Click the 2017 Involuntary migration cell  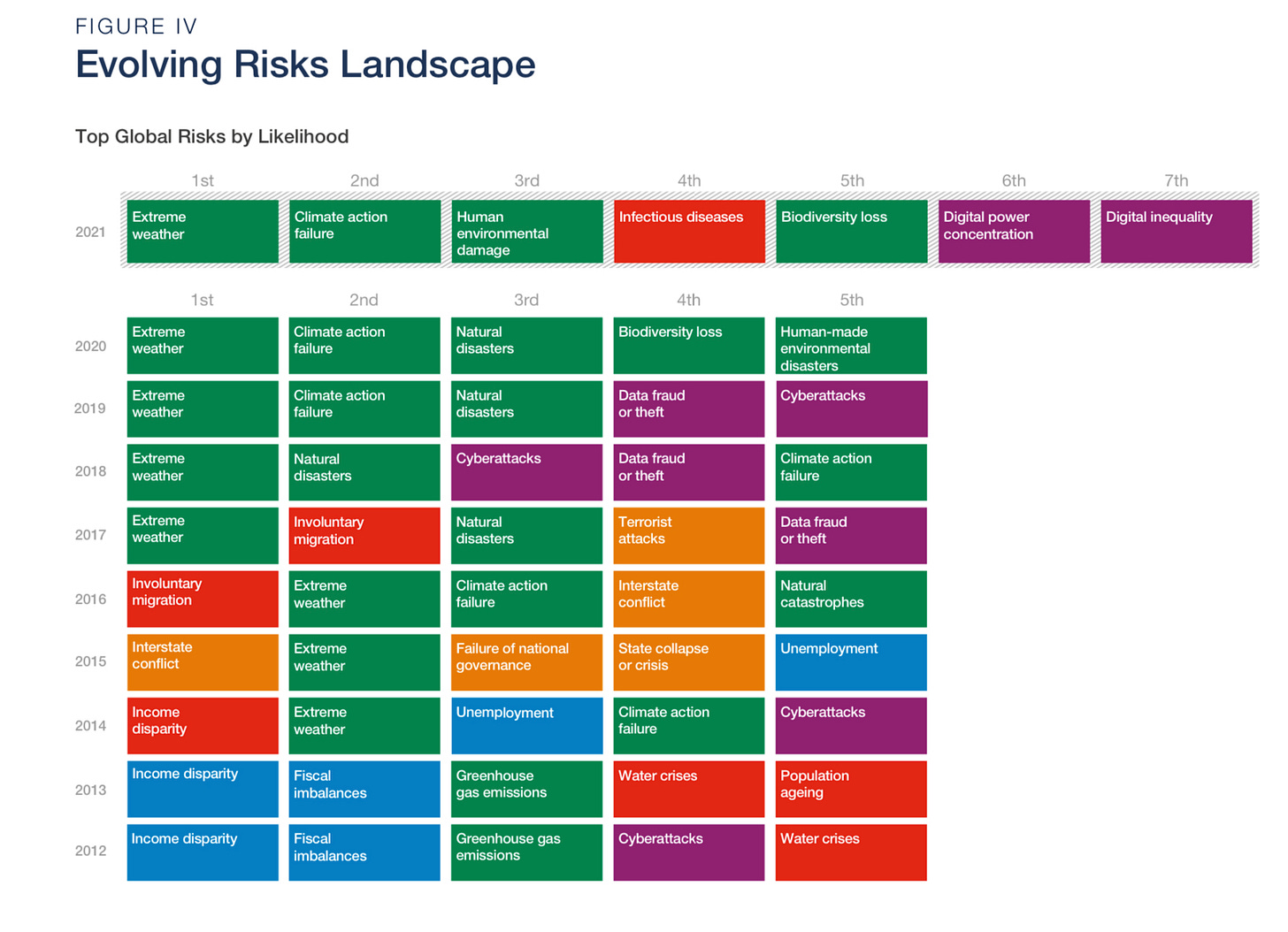(364, 535)
